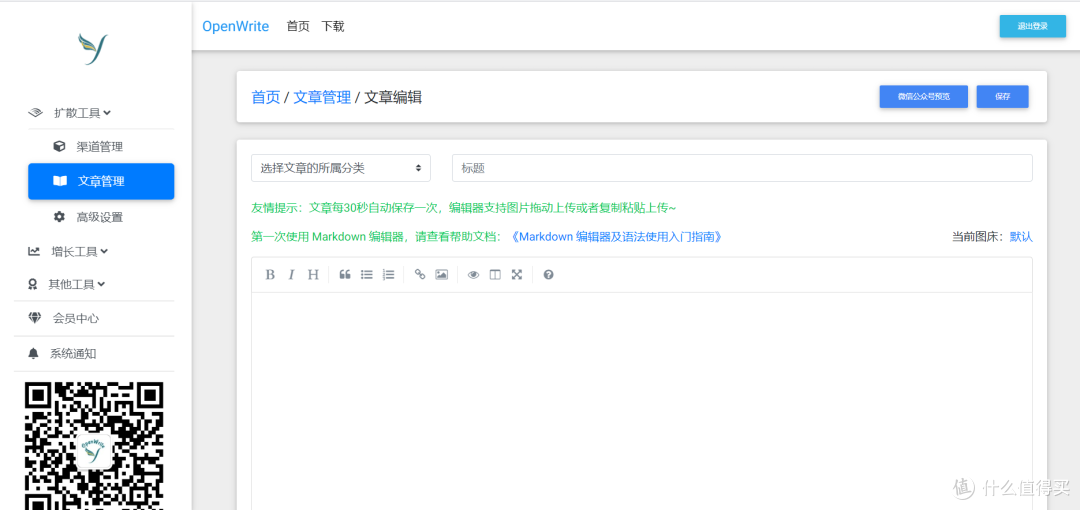Select 文章管理 in the sidebar
This screenshot has height=510, width=1080.
coord(101,181)
